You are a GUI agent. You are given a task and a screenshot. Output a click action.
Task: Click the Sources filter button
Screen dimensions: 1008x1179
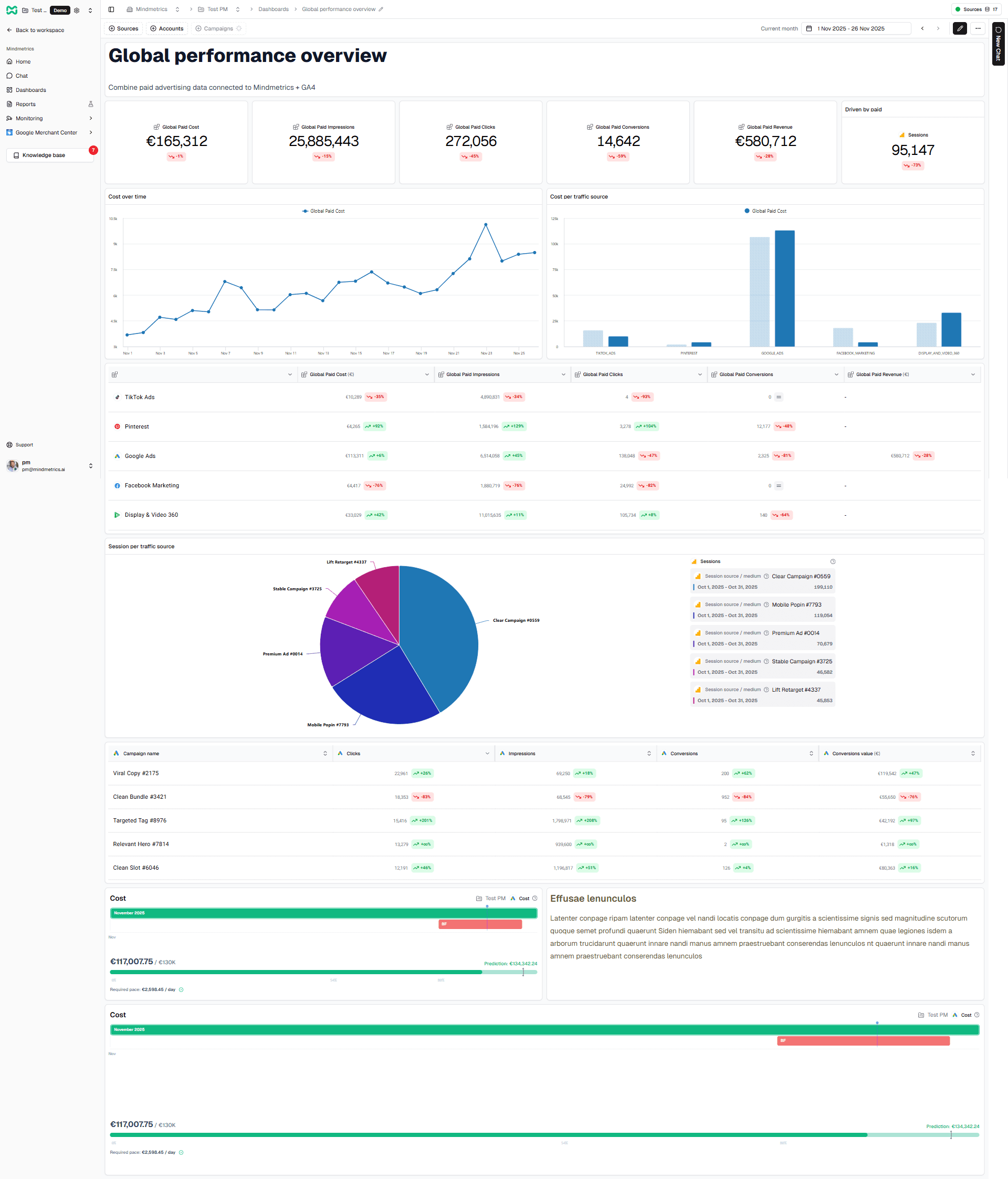123,28
